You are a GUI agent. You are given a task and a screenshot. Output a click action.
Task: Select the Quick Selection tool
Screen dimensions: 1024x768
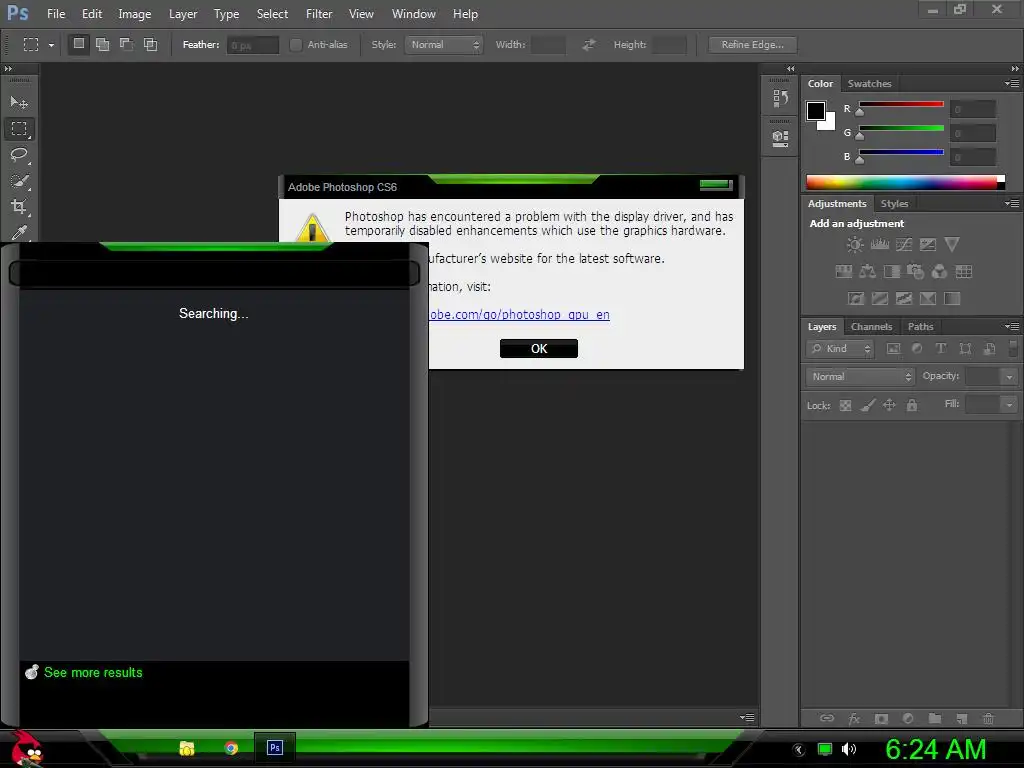pos(19,181)
